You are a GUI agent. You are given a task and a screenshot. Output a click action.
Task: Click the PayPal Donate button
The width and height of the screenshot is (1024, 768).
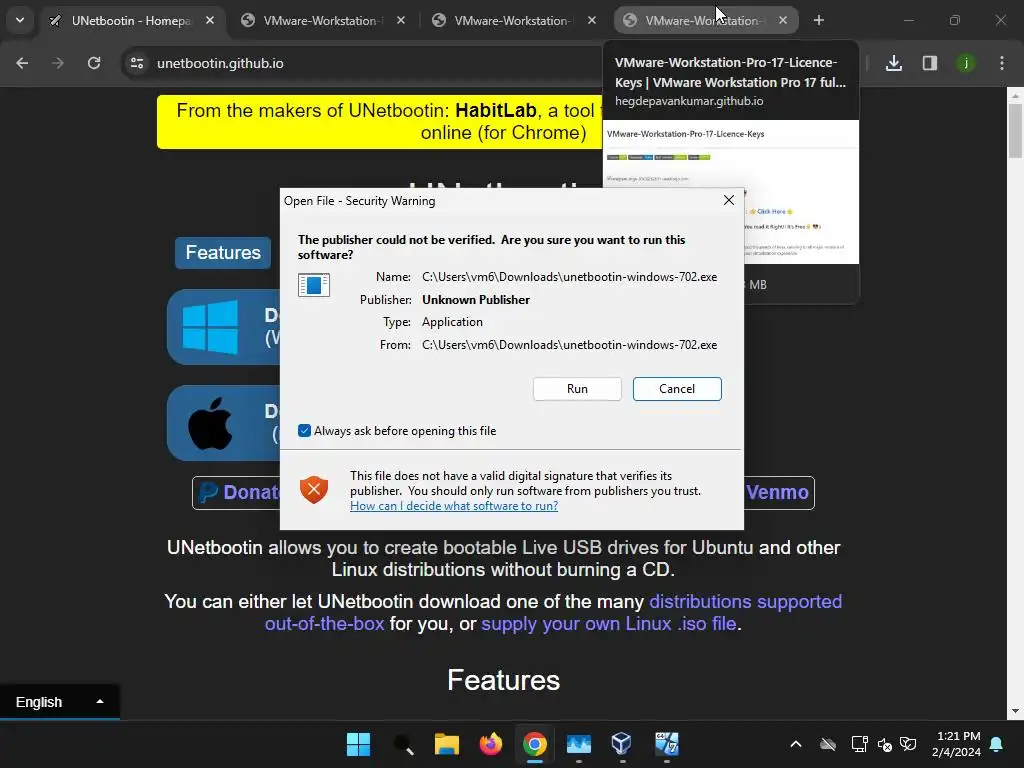click(236, 492)
